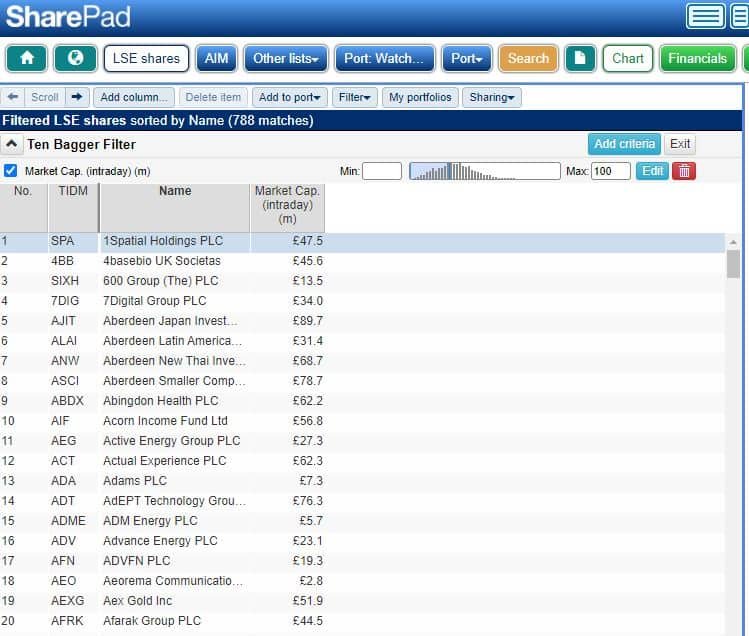This screenshot has height=636, width=749.
Task: Select Actual Experience PLC
Action: [165, 461]
